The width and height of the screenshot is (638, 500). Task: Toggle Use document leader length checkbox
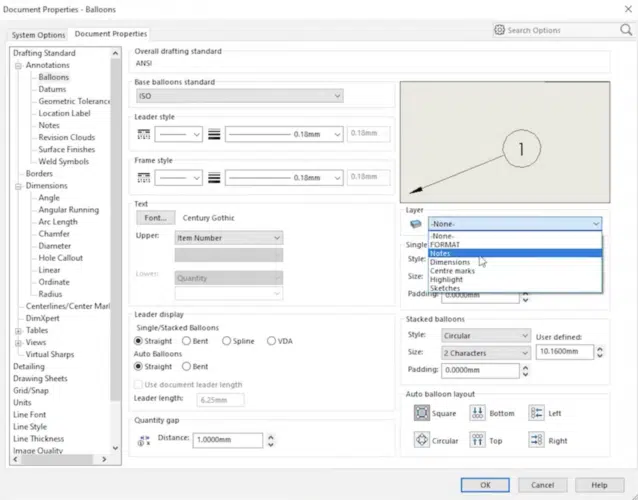coord(138,384)
